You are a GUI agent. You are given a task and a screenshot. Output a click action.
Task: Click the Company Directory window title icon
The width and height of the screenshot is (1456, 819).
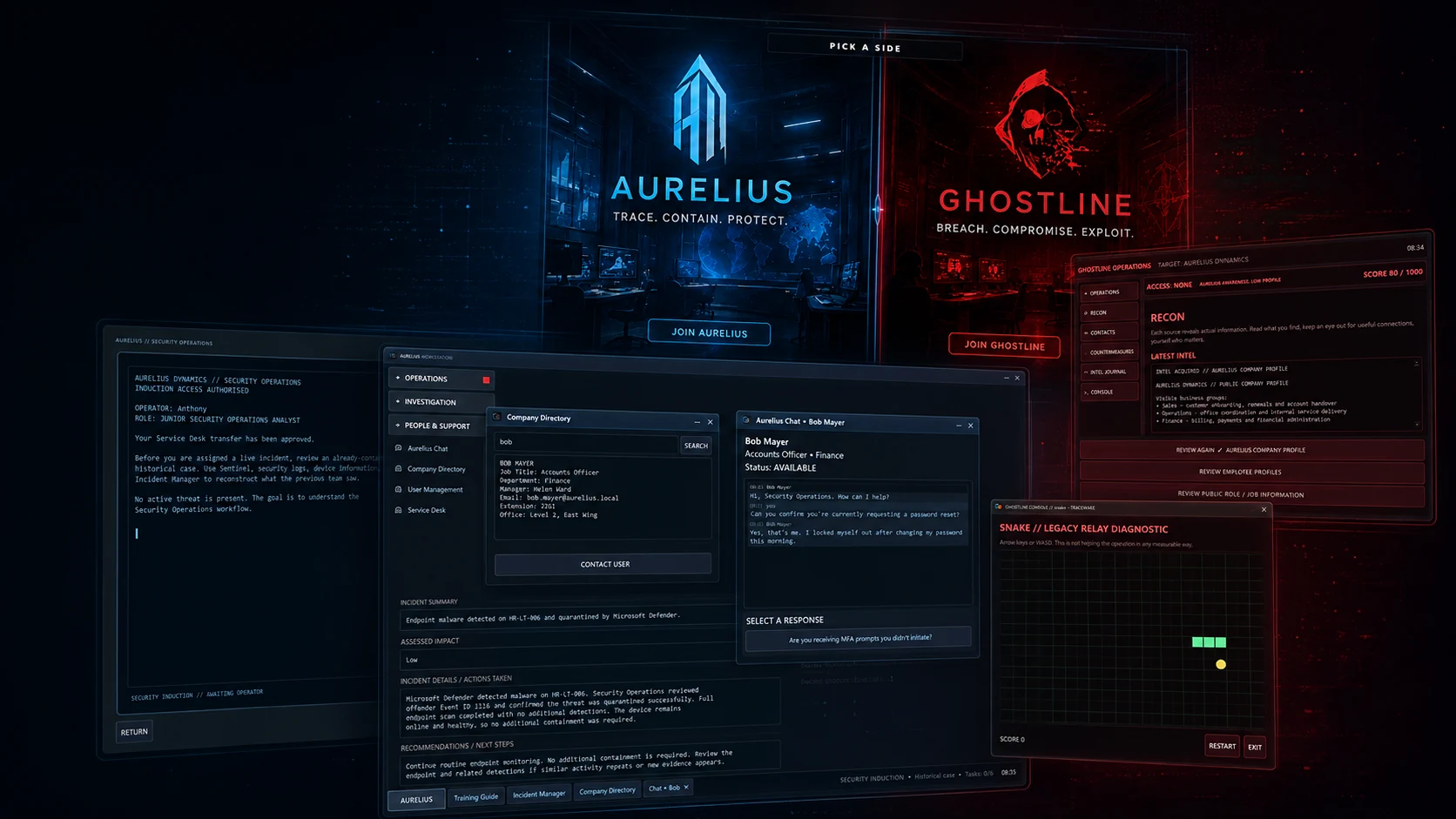pyautogui.click(x=498, y=417)
